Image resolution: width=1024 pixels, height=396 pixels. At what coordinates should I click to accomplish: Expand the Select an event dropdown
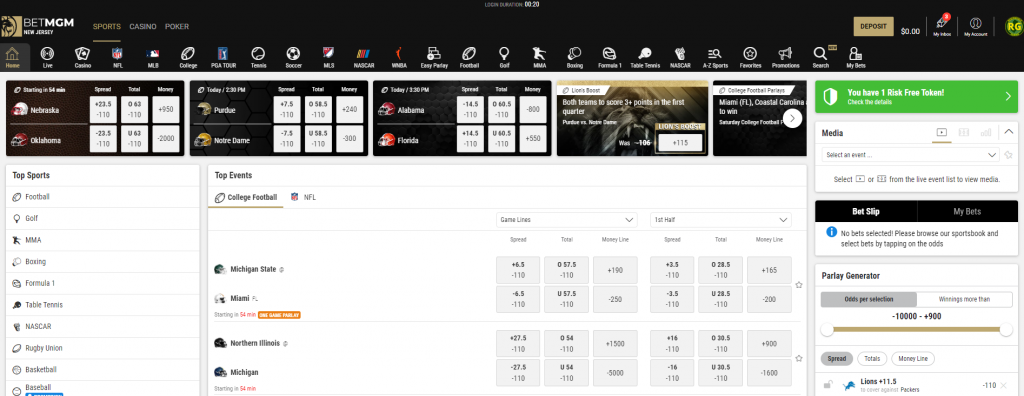tap(910, 155)
